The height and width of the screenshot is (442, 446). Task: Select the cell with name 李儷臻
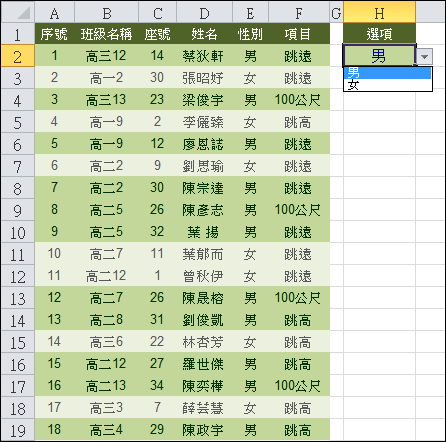pos(204,122)
